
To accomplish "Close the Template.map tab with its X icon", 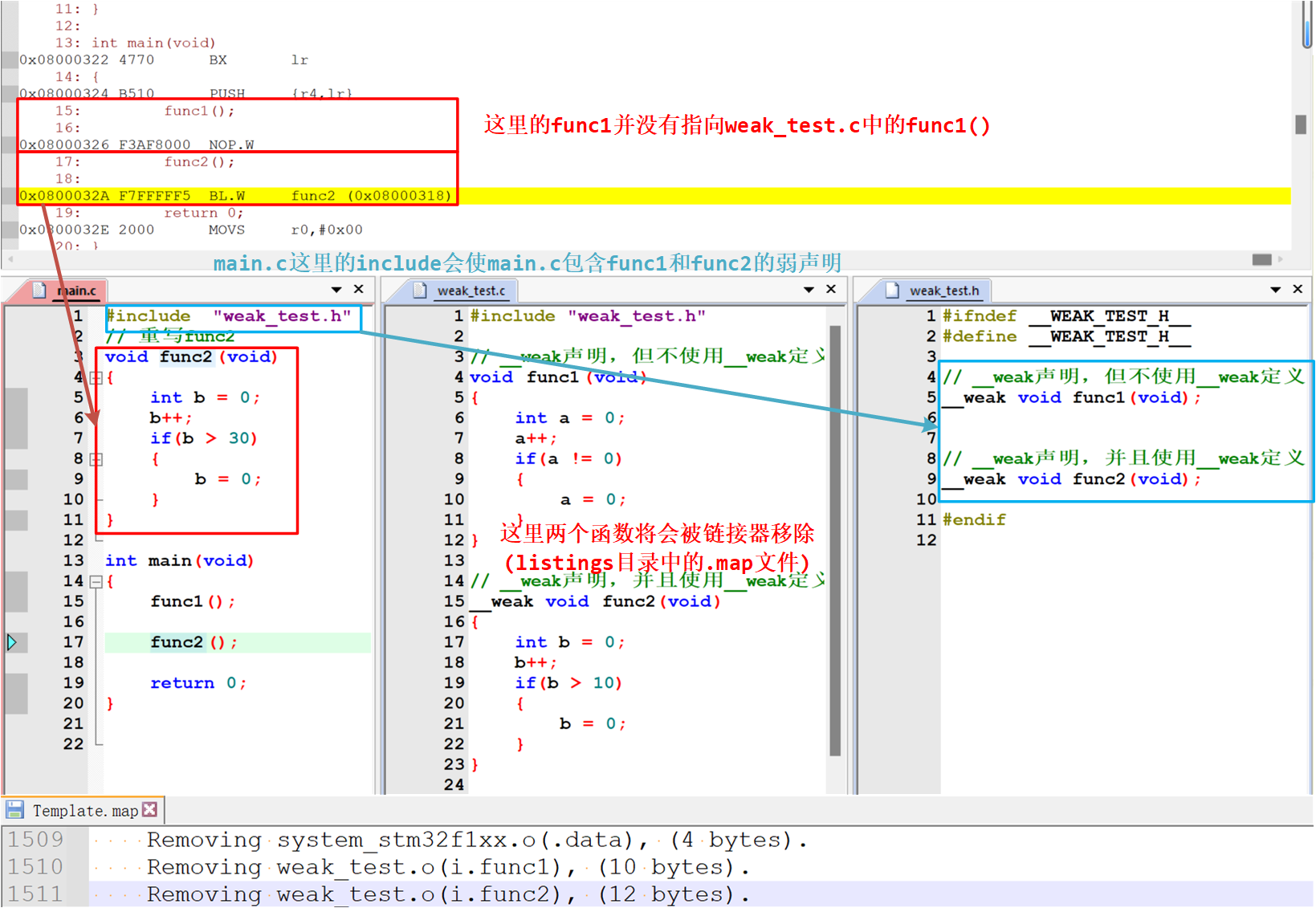I will pos(149,809).
